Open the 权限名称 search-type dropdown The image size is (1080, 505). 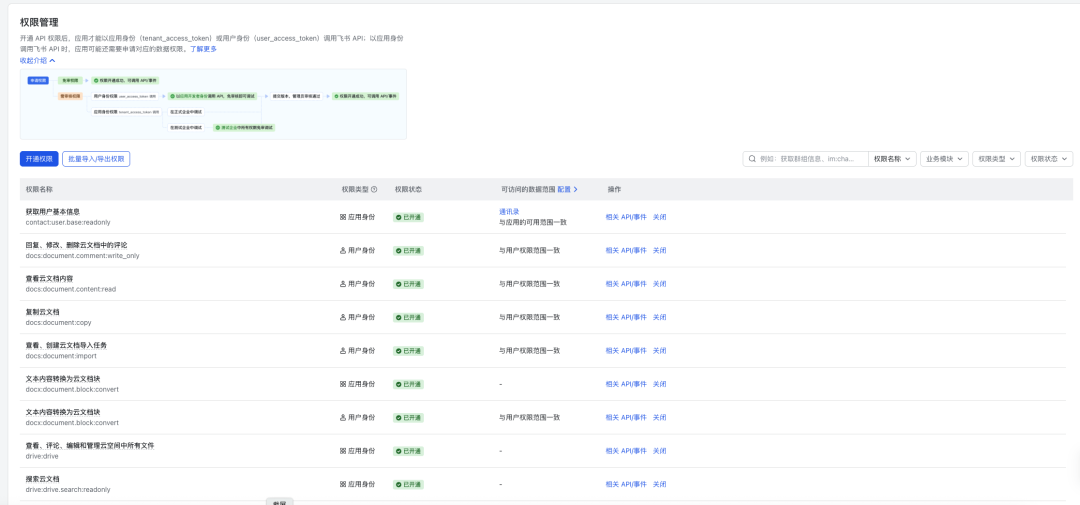click(892, 159)
